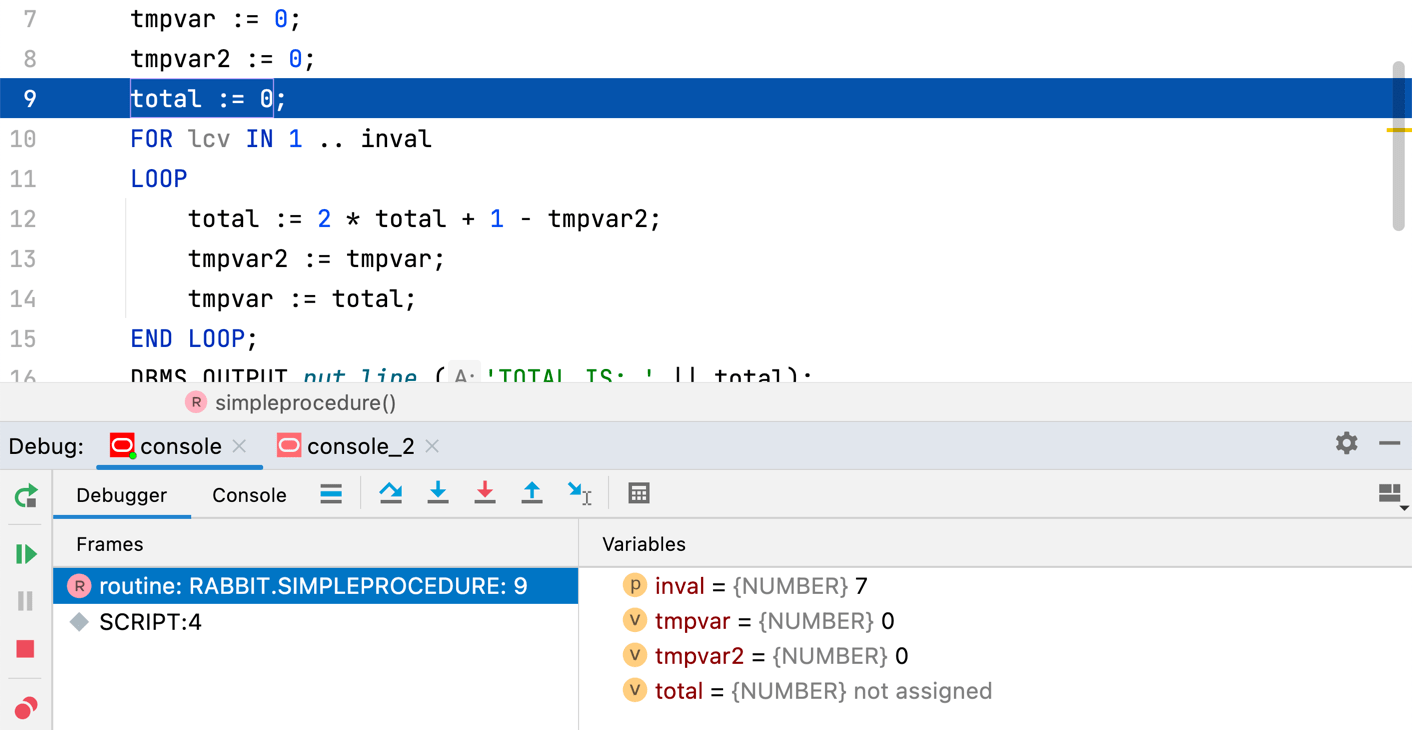Screen dimensions: 1412x730
Task: Step Into the procedure
Action: click(x=438, y=493)
